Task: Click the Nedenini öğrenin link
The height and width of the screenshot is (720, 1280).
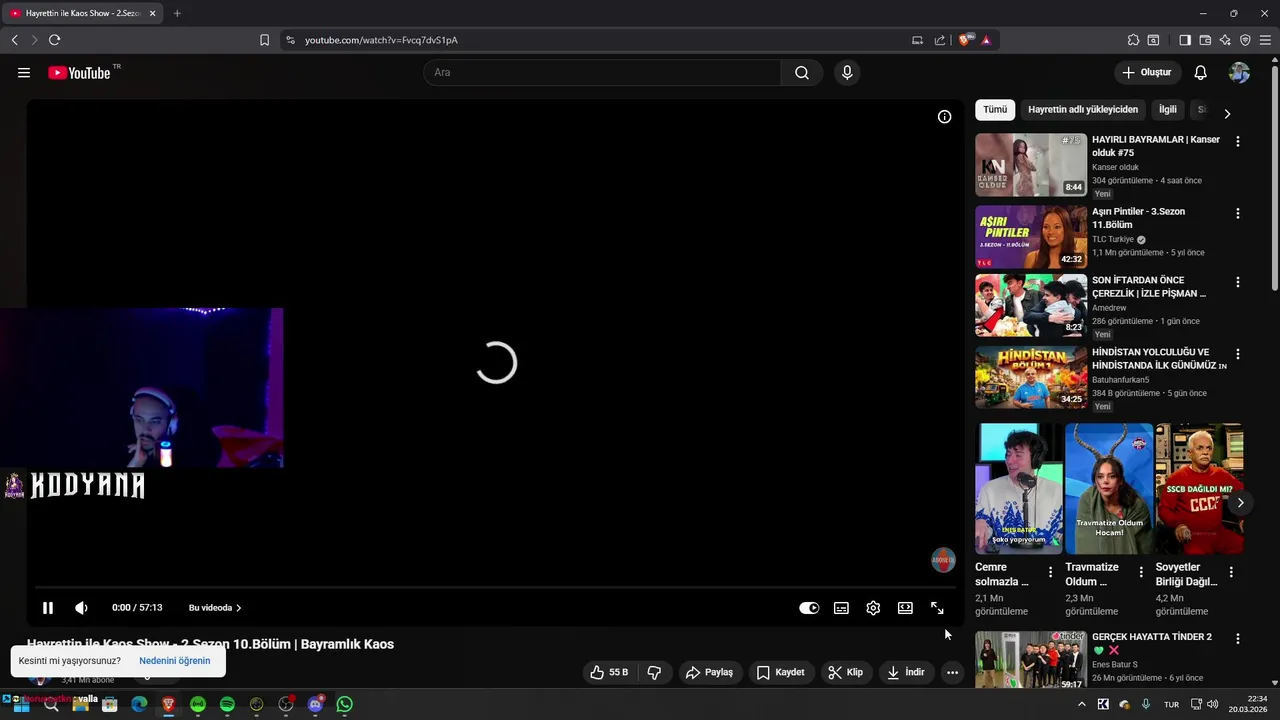Action: [x=175, y=661]
